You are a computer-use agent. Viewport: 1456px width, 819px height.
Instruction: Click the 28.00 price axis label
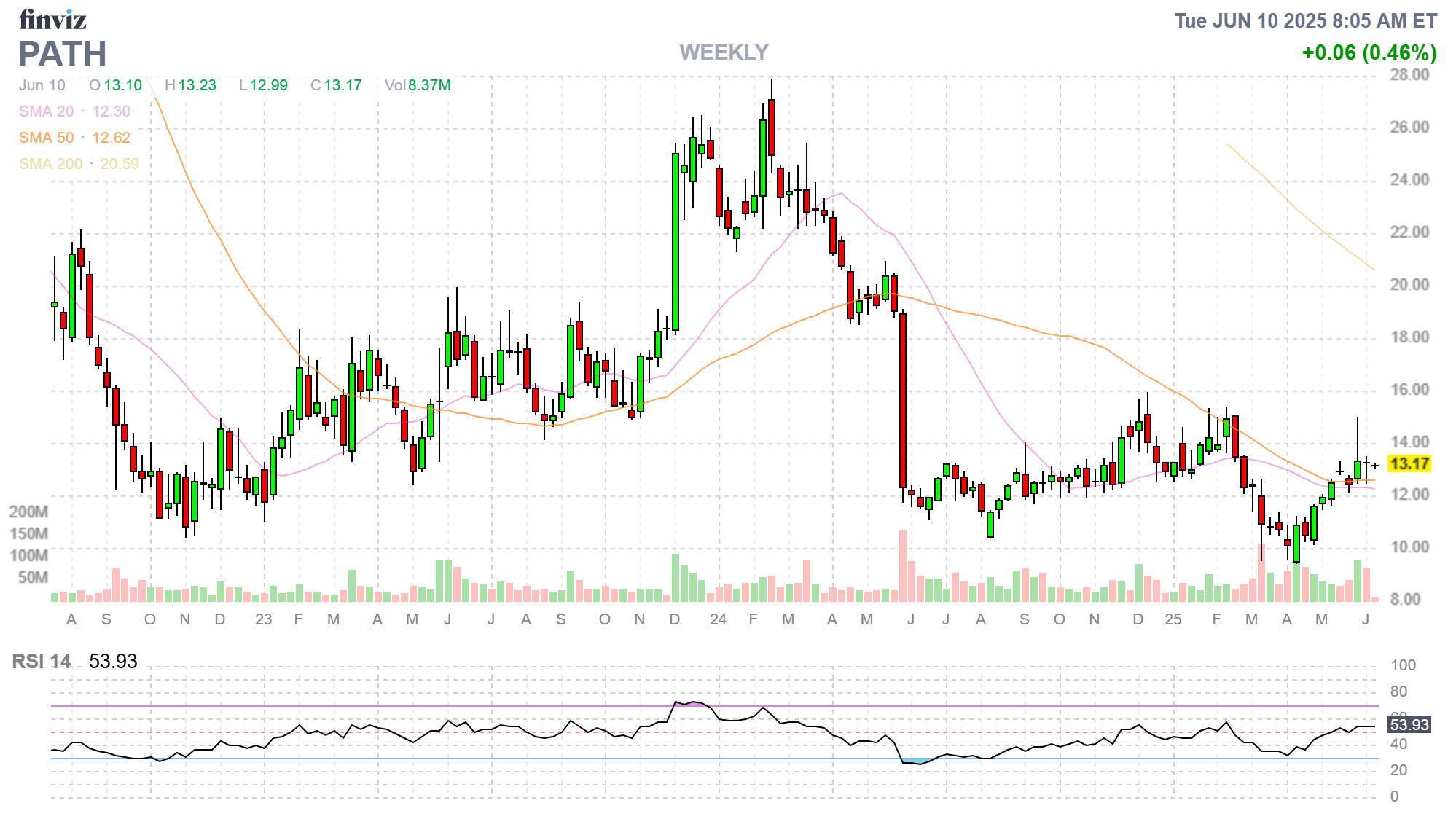(1409, 74)
